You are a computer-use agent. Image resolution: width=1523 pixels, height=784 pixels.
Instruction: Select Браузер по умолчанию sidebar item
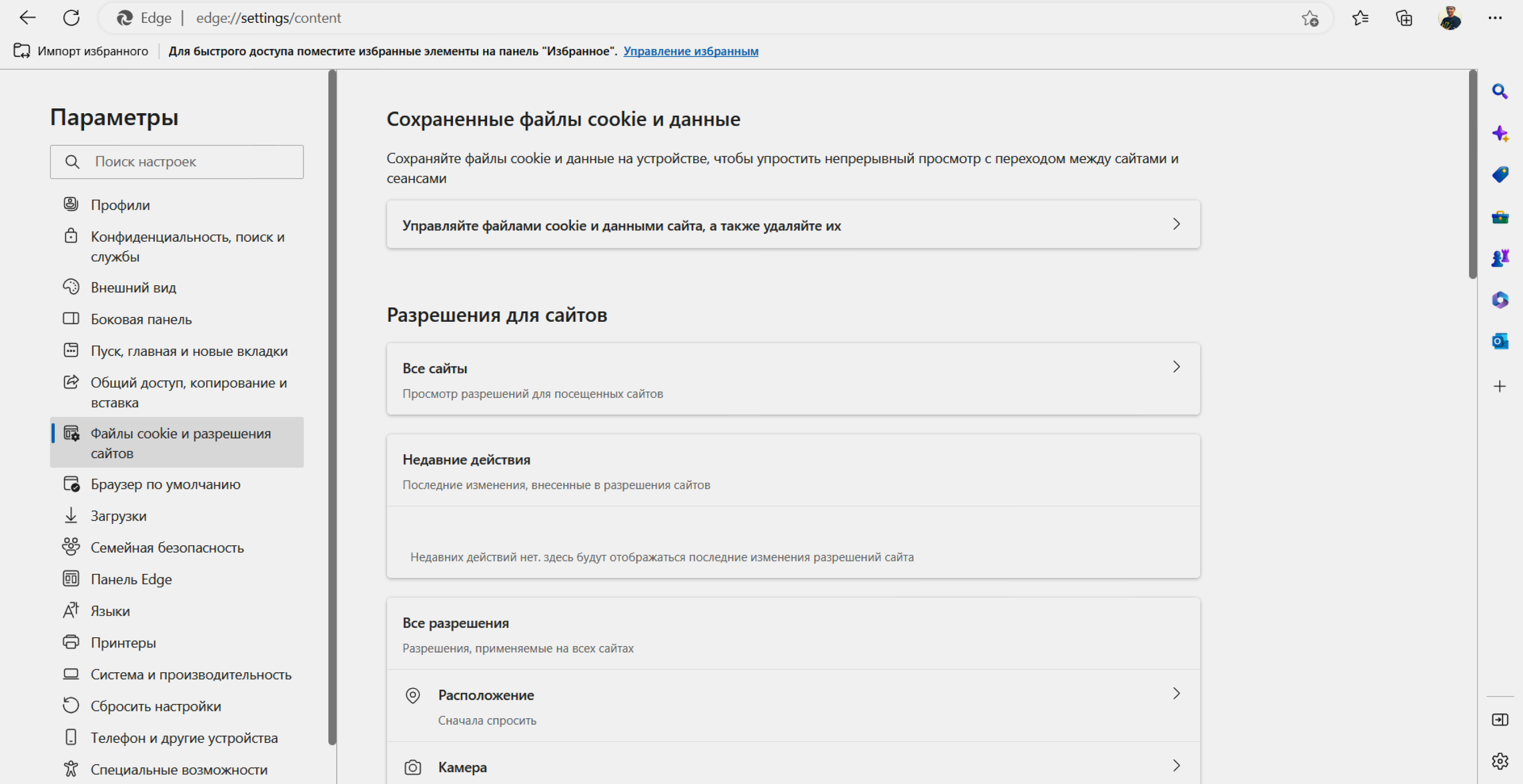165,484
